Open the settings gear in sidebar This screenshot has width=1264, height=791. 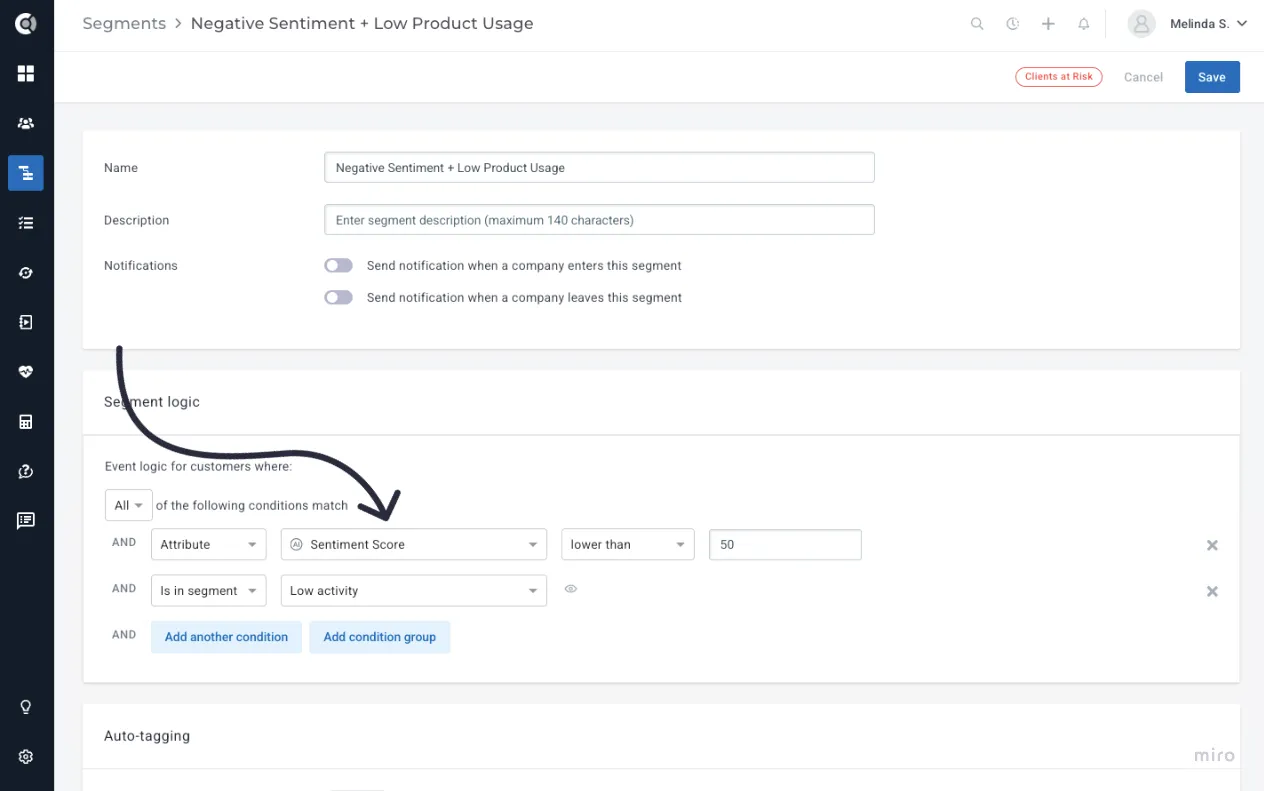coord(26,757)
